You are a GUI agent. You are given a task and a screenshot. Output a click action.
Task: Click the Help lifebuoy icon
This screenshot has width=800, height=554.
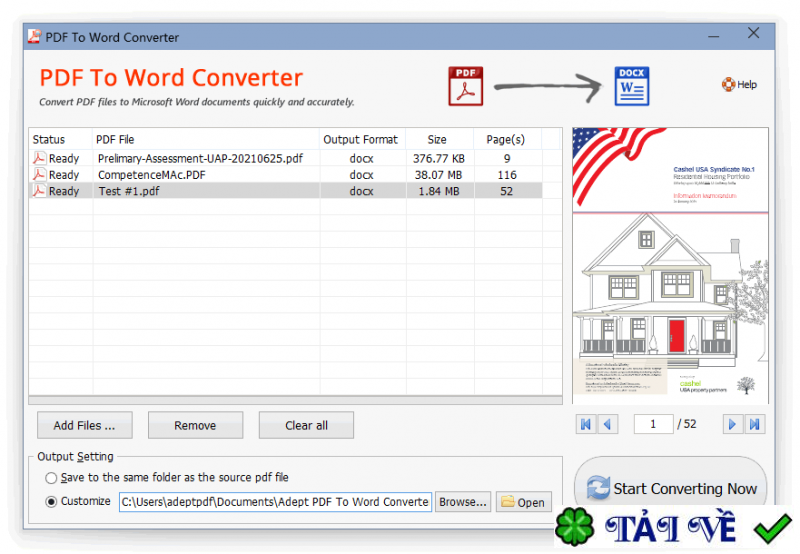[x=728, y=84]
